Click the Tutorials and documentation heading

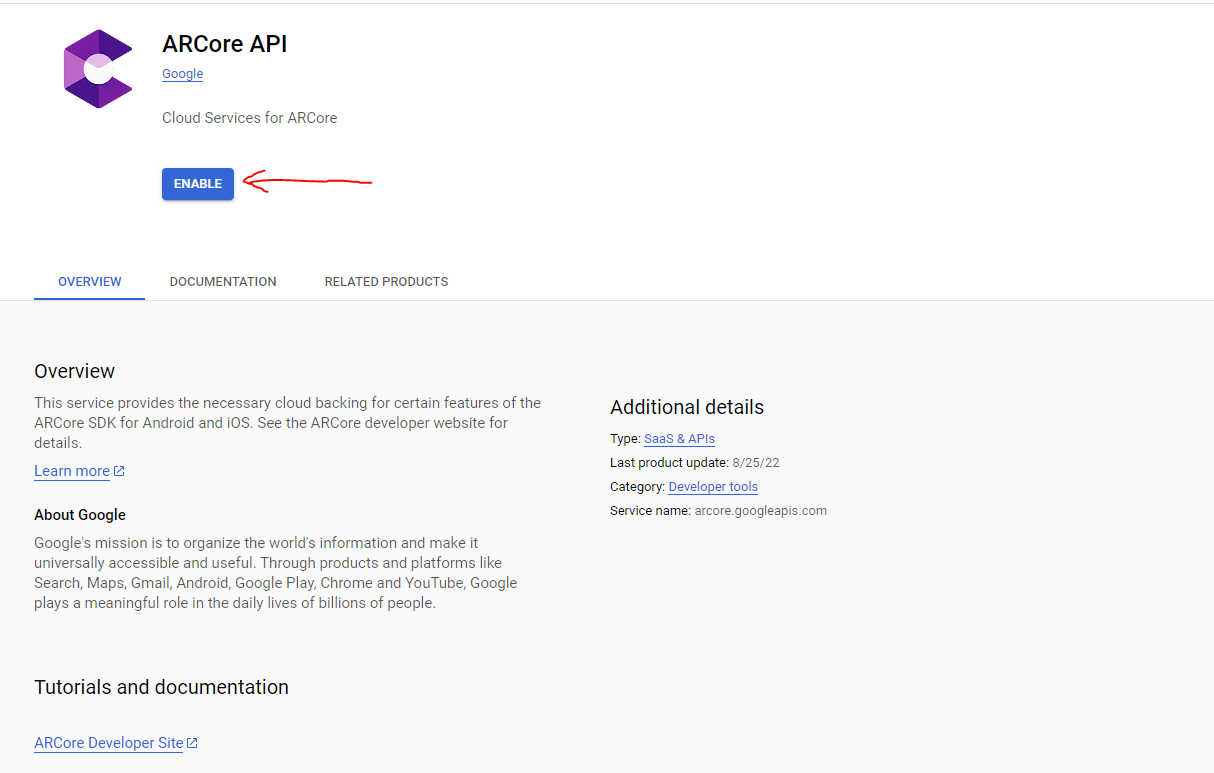coord(161,687)
